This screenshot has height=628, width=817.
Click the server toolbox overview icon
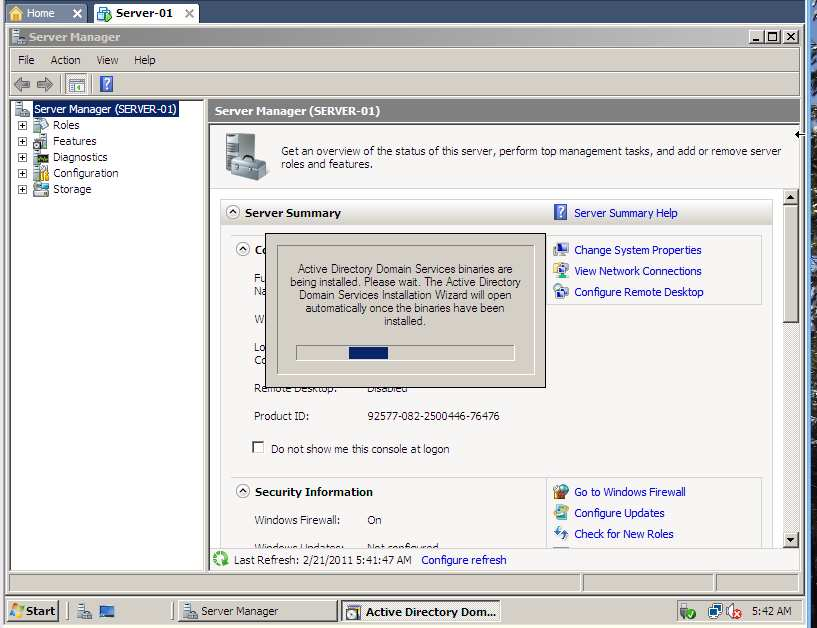[246, 156]
